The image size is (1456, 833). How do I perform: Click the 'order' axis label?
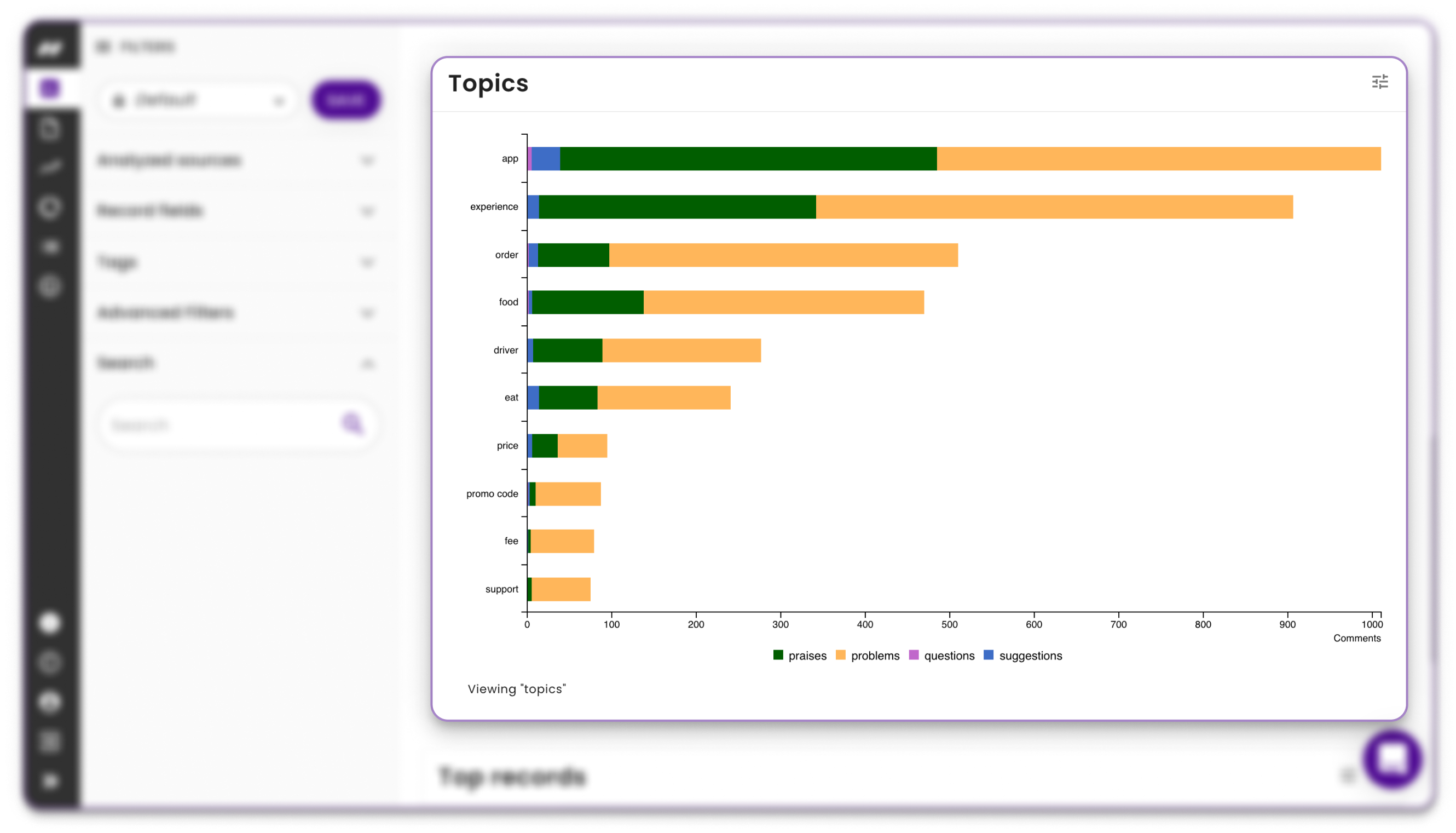tap(506, 255)
